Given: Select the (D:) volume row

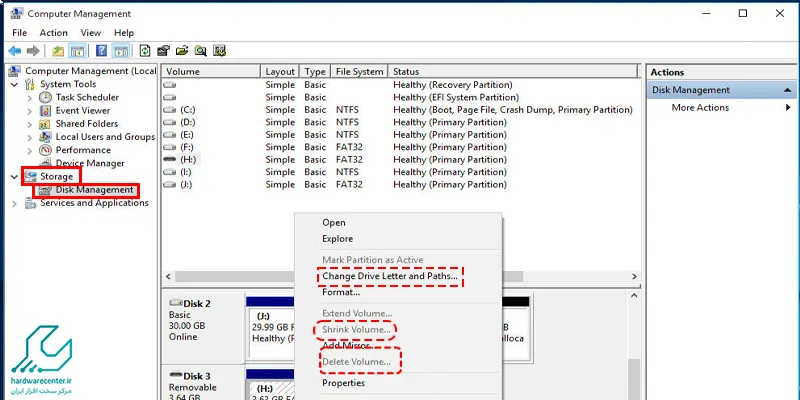Looking at the screenshot, I should tap(401, 122).
